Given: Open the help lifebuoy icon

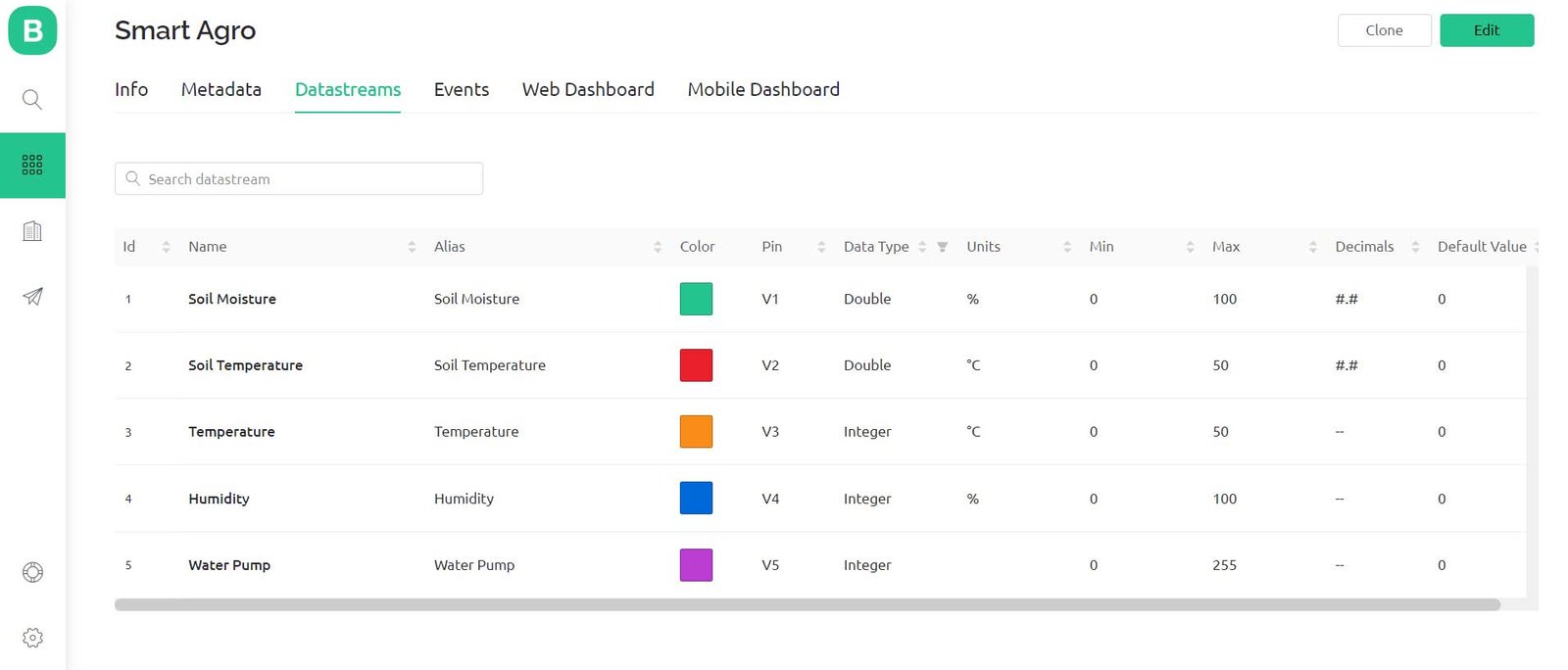Looking at the screenshot, I should pyautogui.click(x=32, y=572).
